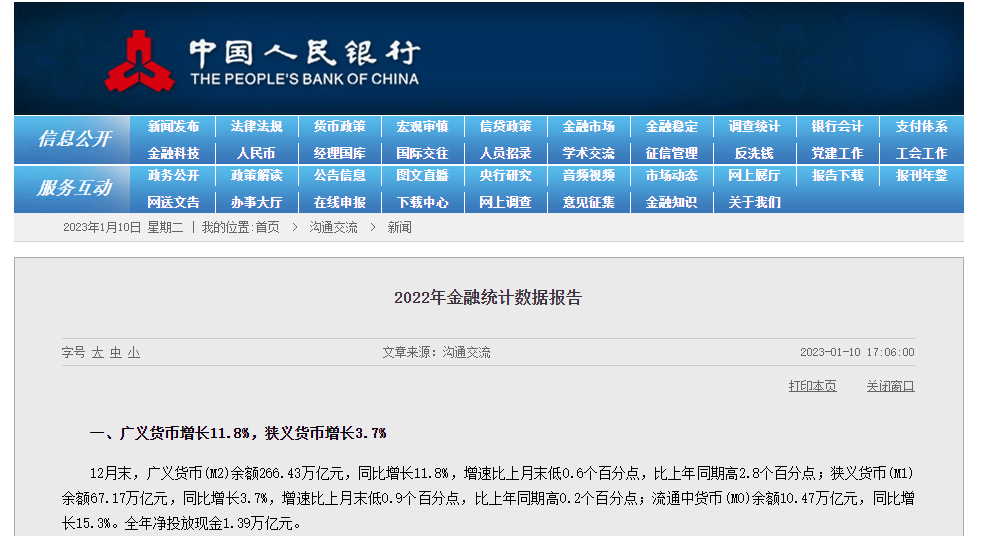Open 工会工作 nav item

[x=921, y=153]
